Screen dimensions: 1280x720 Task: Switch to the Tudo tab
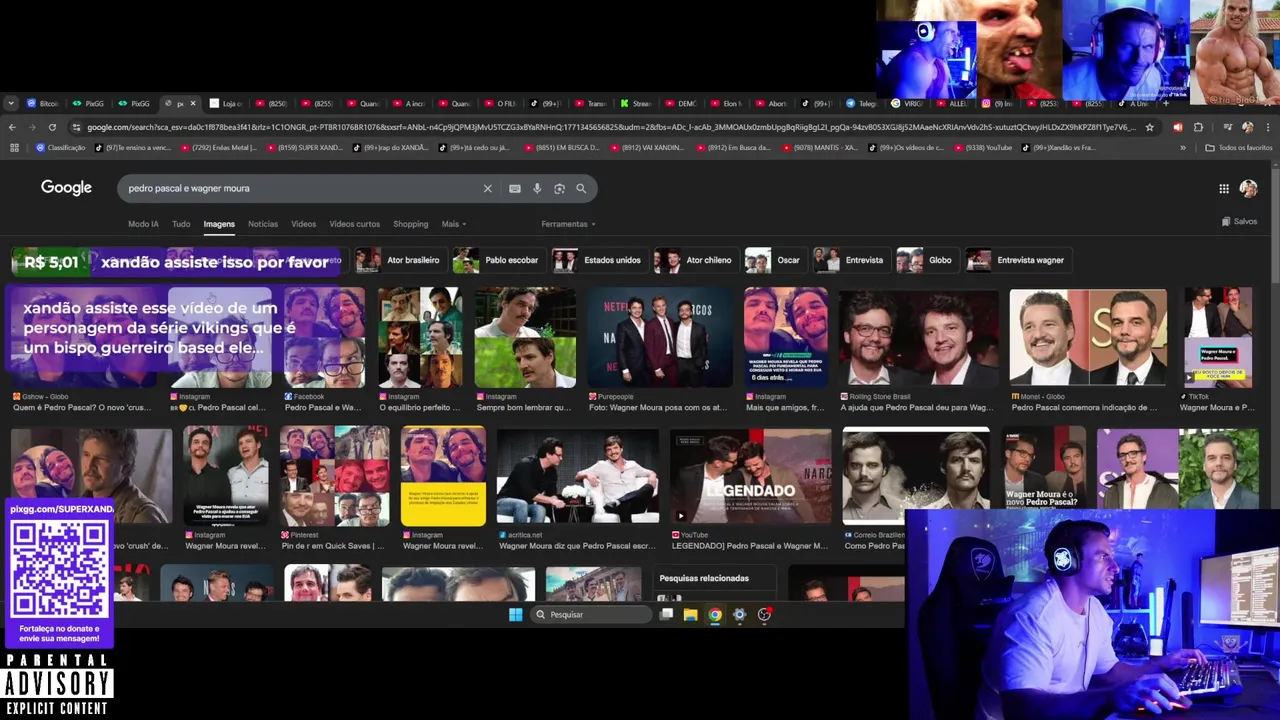(x=181, y=224)
